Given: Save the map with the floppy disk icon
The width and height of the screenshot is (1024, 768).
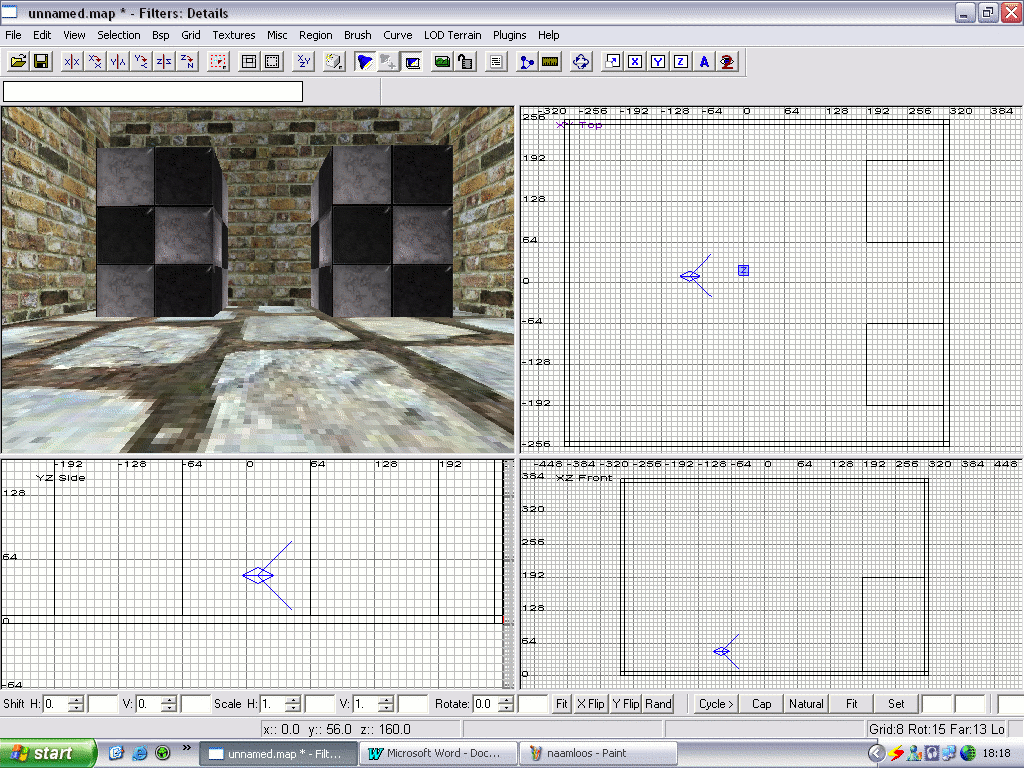Looking at the screenshot, I should [41, 62].
